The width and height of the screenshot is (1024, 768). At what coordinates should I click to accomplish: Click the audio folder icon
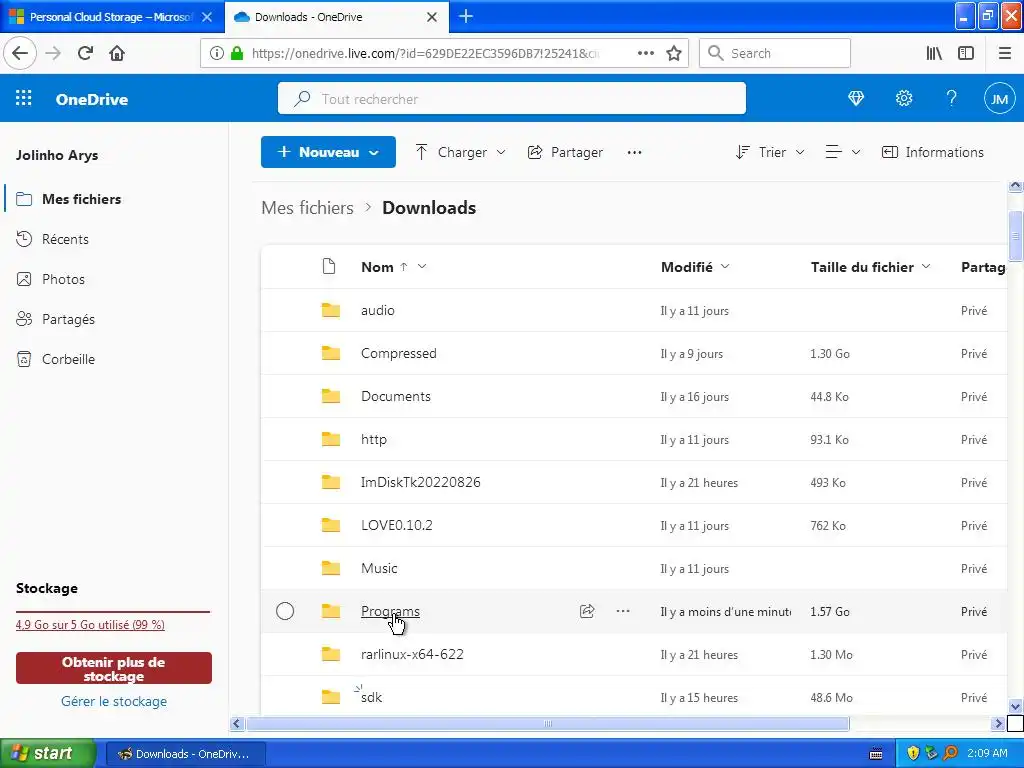(331, 310)
